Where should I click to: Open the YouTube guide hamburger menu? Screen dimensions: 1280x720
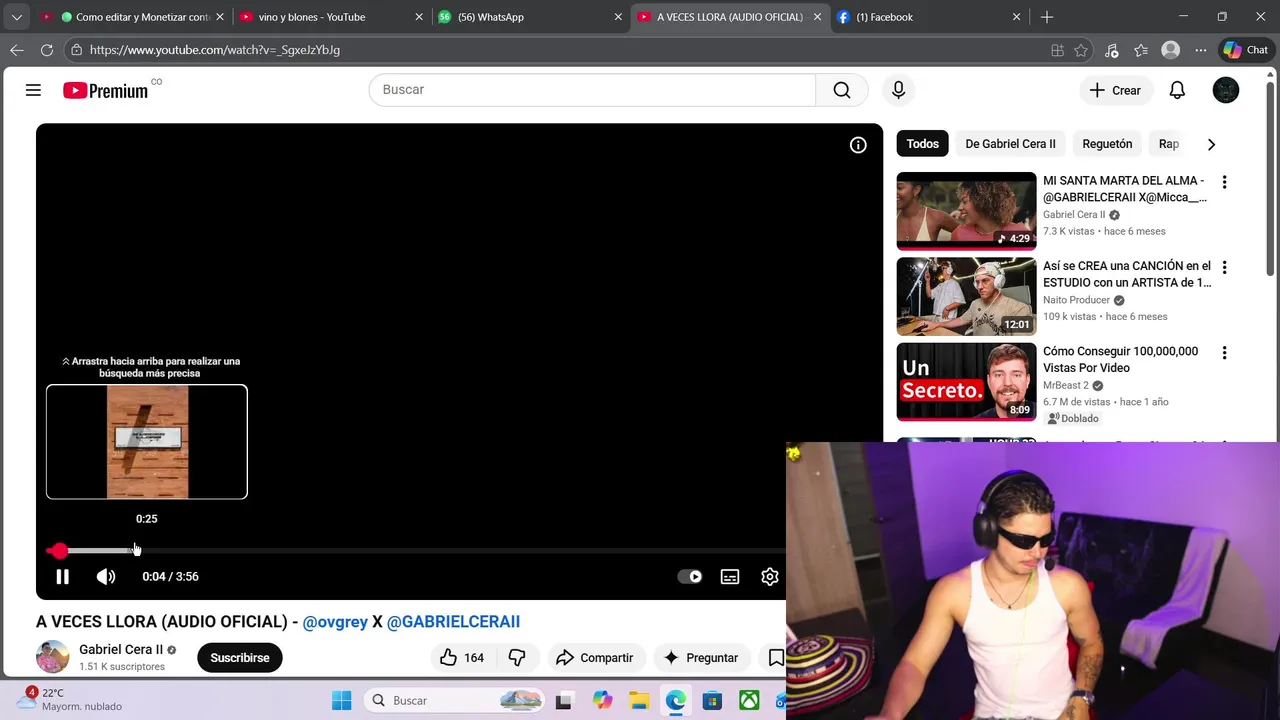(x=33, y=90)
